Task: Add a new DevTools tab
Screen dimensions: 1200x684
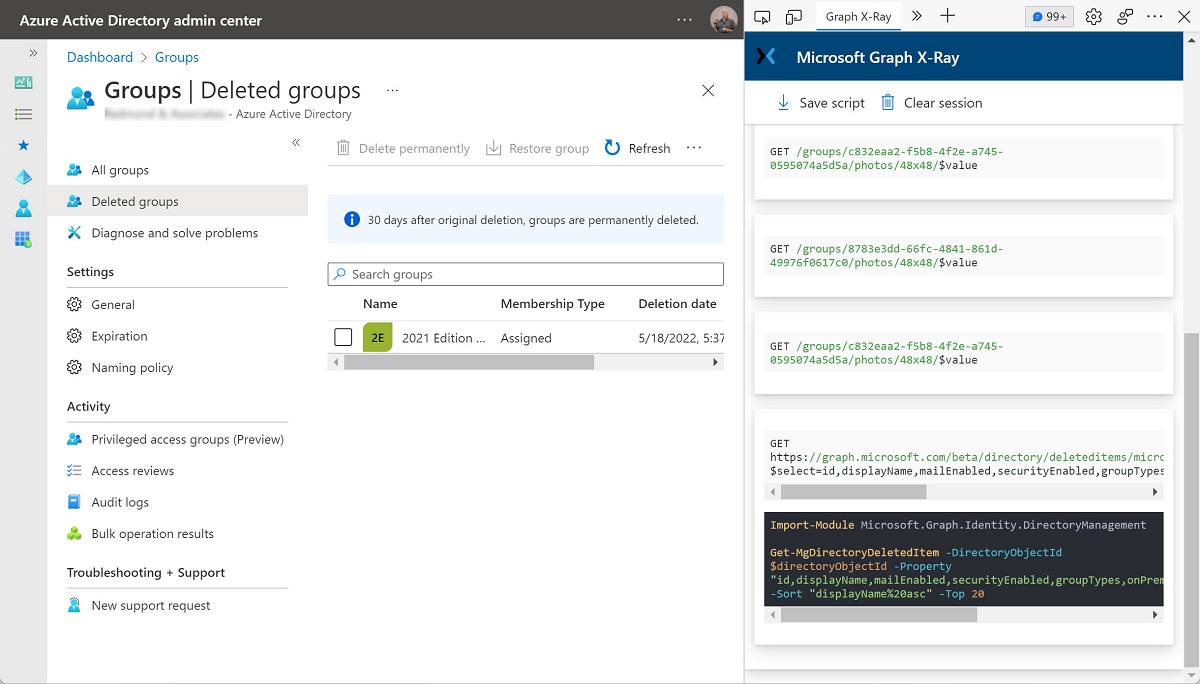Action: (948, 16)
